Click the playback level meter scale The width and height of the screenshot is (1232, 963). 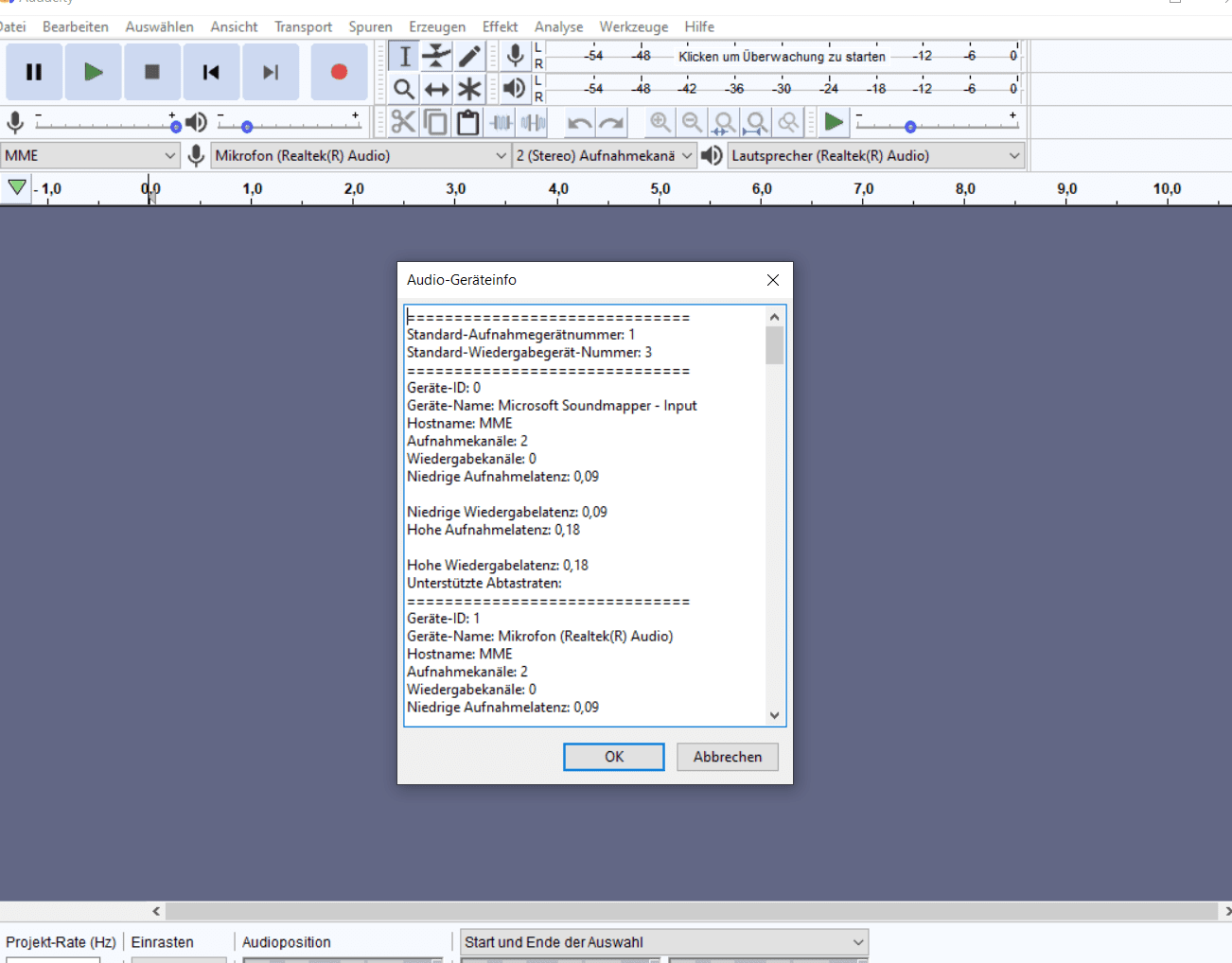pos(782,89)
